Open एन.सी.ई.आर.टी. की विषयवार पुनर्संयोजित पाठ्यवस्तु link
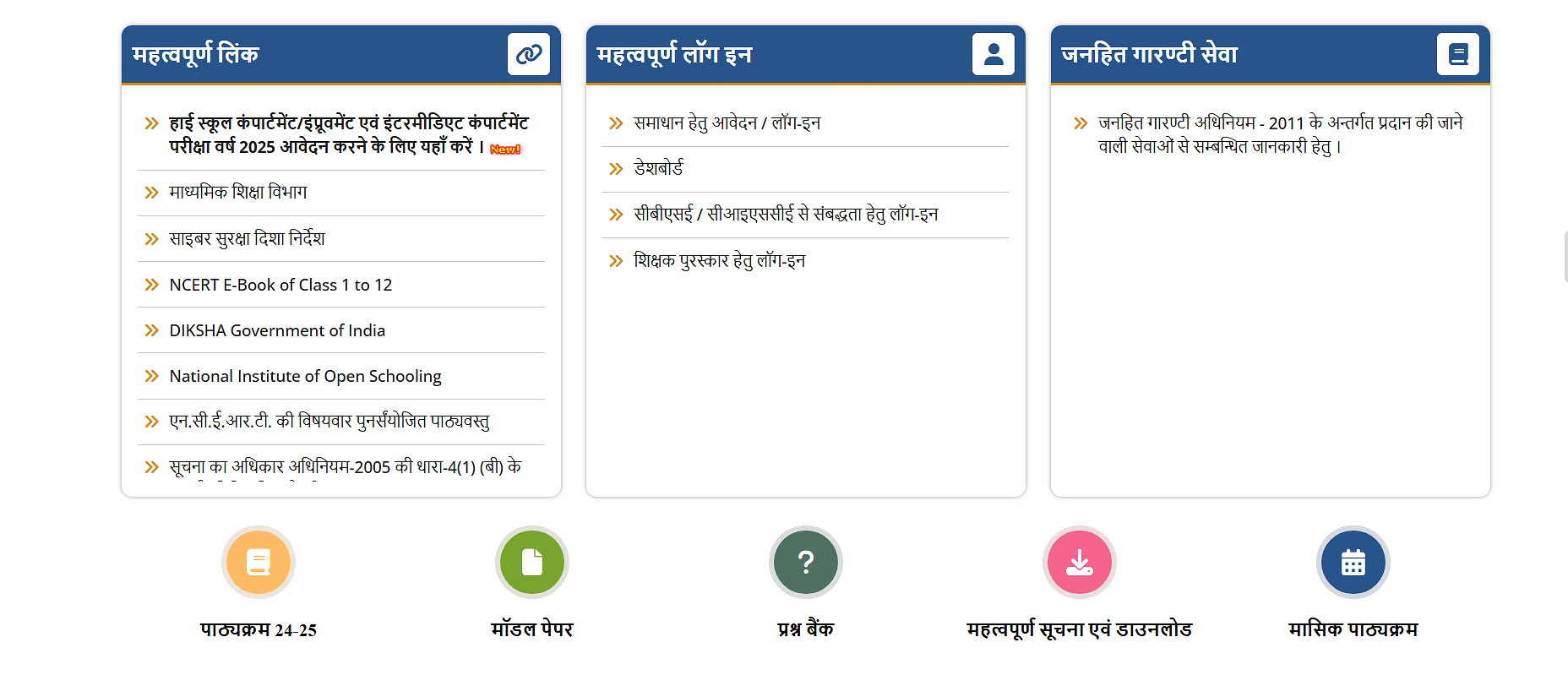The width and height of the screenshot is (1568, 686). (x=329, y=422)
